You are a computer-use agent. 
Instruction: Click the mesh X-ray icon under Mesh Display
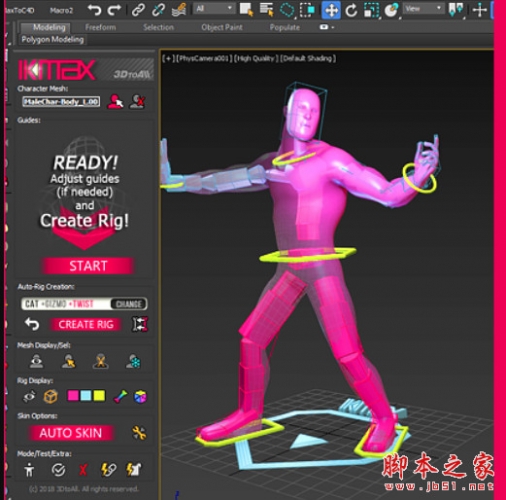tap(101, 361)
